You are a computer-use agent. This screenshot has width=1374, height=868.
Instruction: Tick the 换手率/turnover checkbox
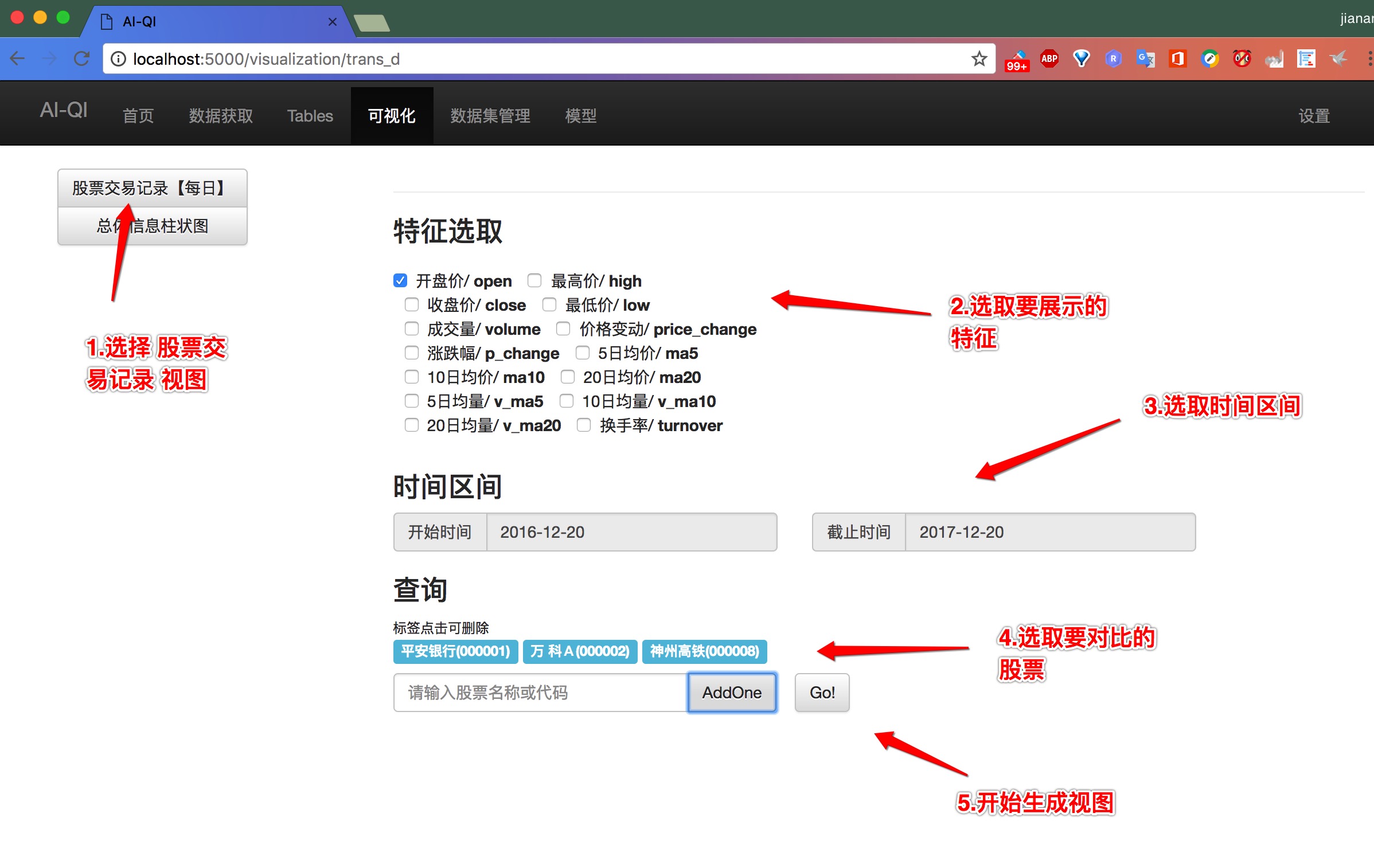pyautogui.click(x=584, y=425)
